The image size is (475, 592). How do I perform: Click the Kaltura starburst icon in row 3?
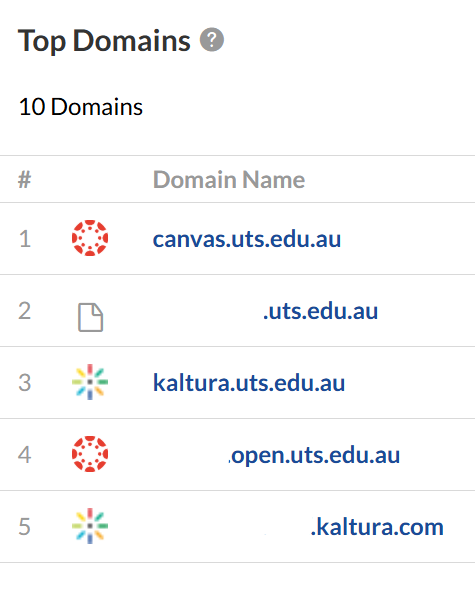point(90,382)
